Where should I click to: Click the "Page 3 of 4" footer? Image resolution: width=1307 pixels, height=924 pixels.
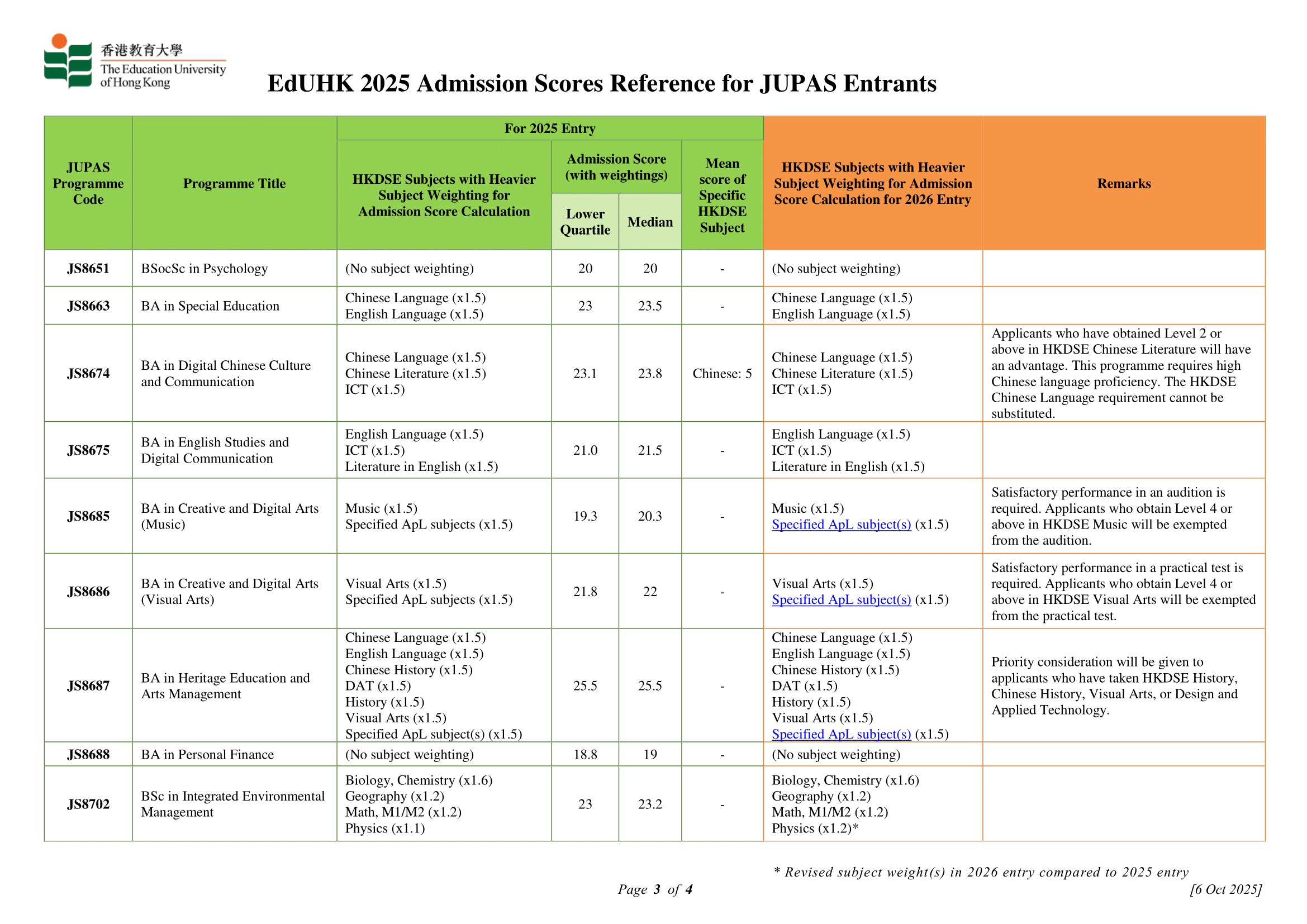tap(655, 889)
